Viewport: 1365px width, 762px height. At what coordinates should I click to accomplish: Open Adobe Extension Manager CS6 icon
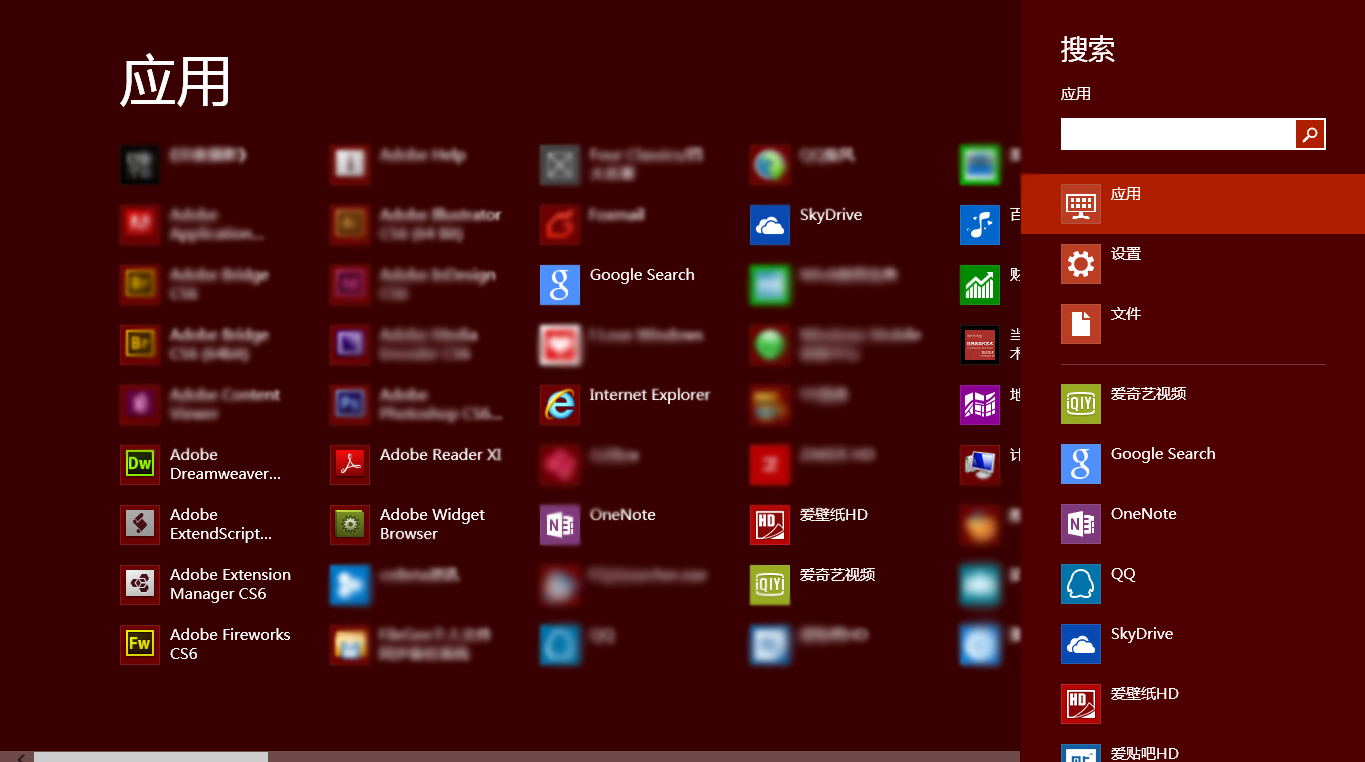coord(140,585)
